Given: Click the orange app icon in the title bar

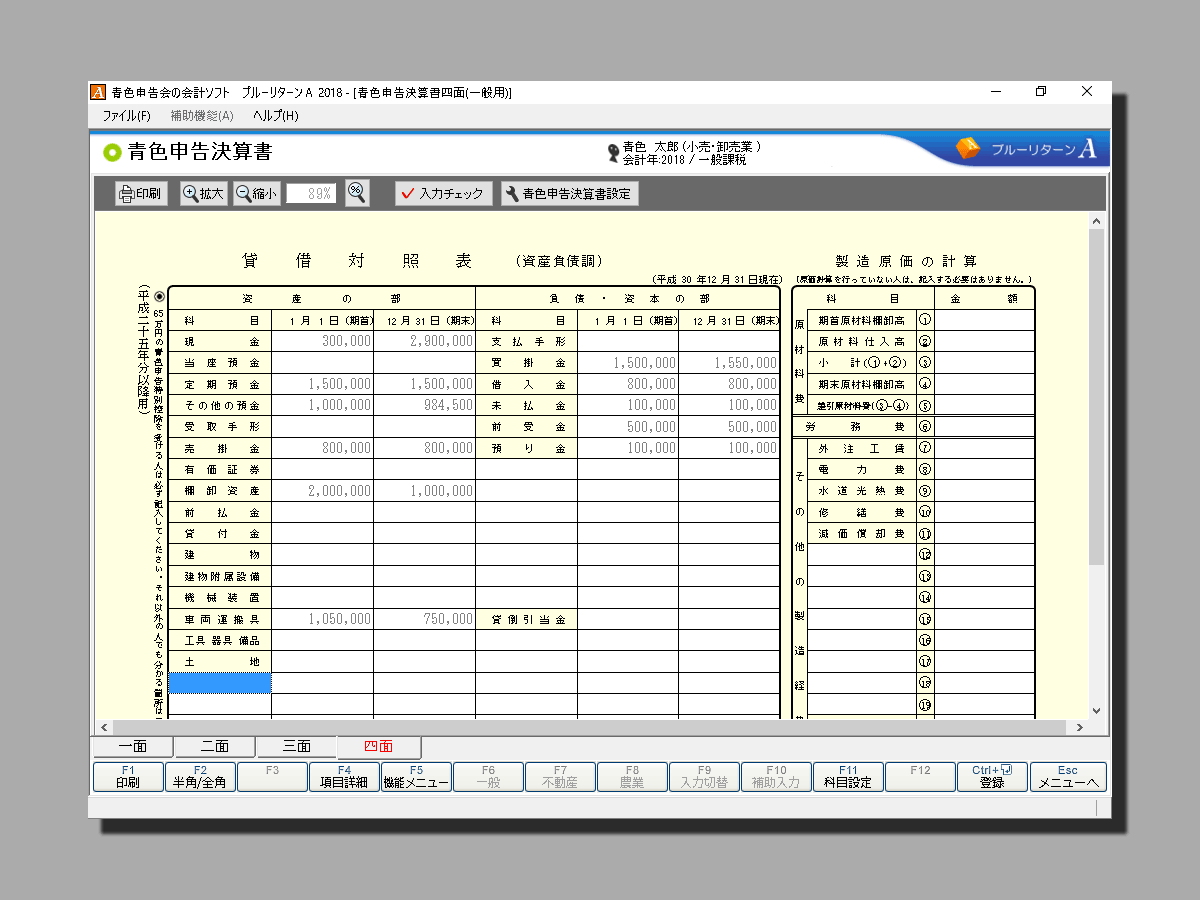Looking at the screenshot, I should point(98,92).
